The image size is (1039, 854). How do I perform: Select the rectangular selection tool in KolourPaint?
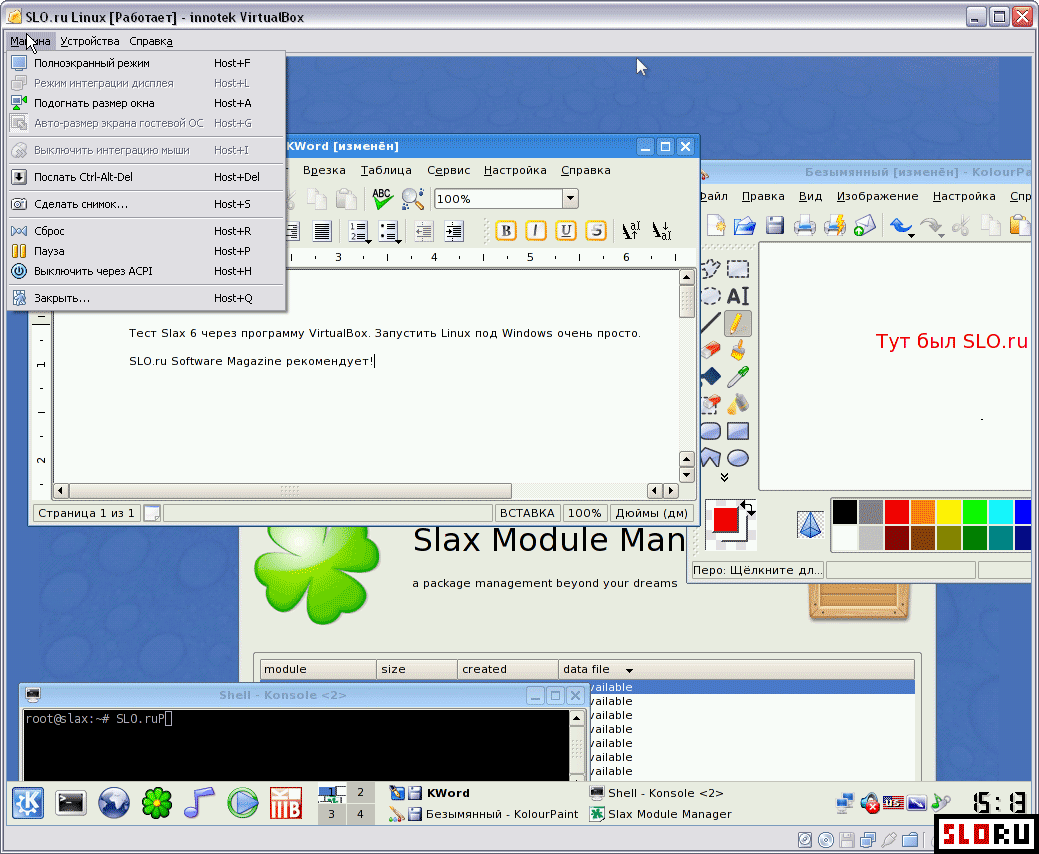pyautogui.click(x=738, y=269)
